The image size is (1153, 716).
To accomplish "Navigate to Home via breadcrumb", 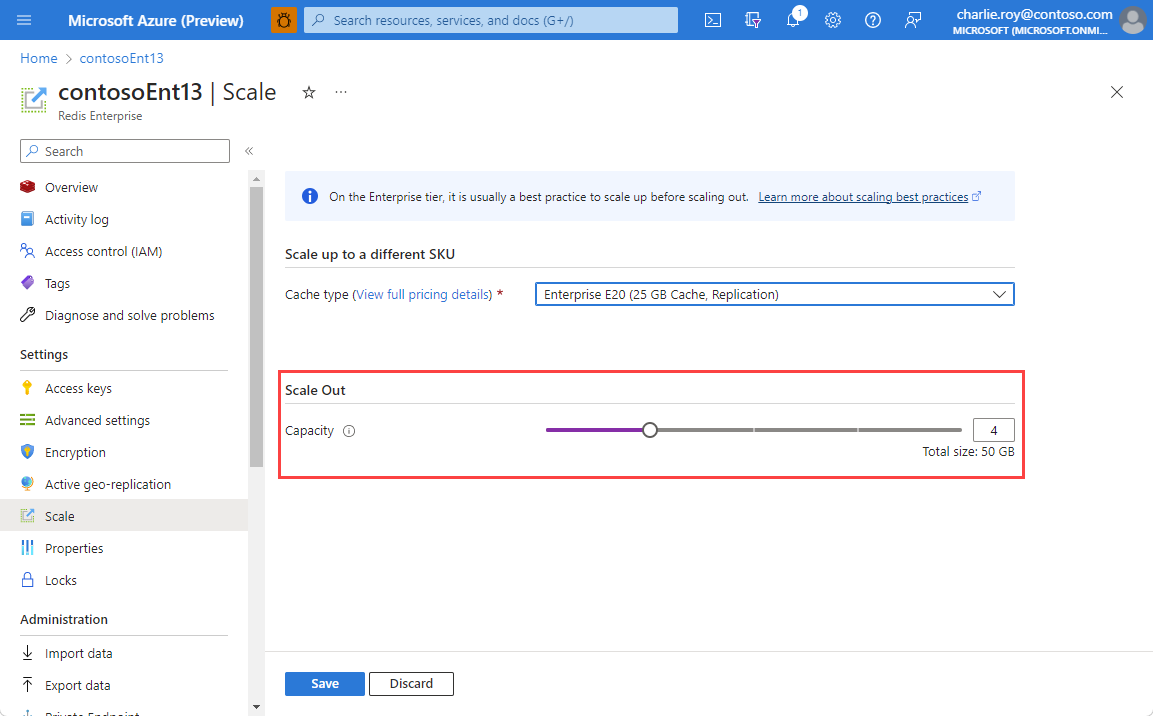I will (x=38, y=57).
